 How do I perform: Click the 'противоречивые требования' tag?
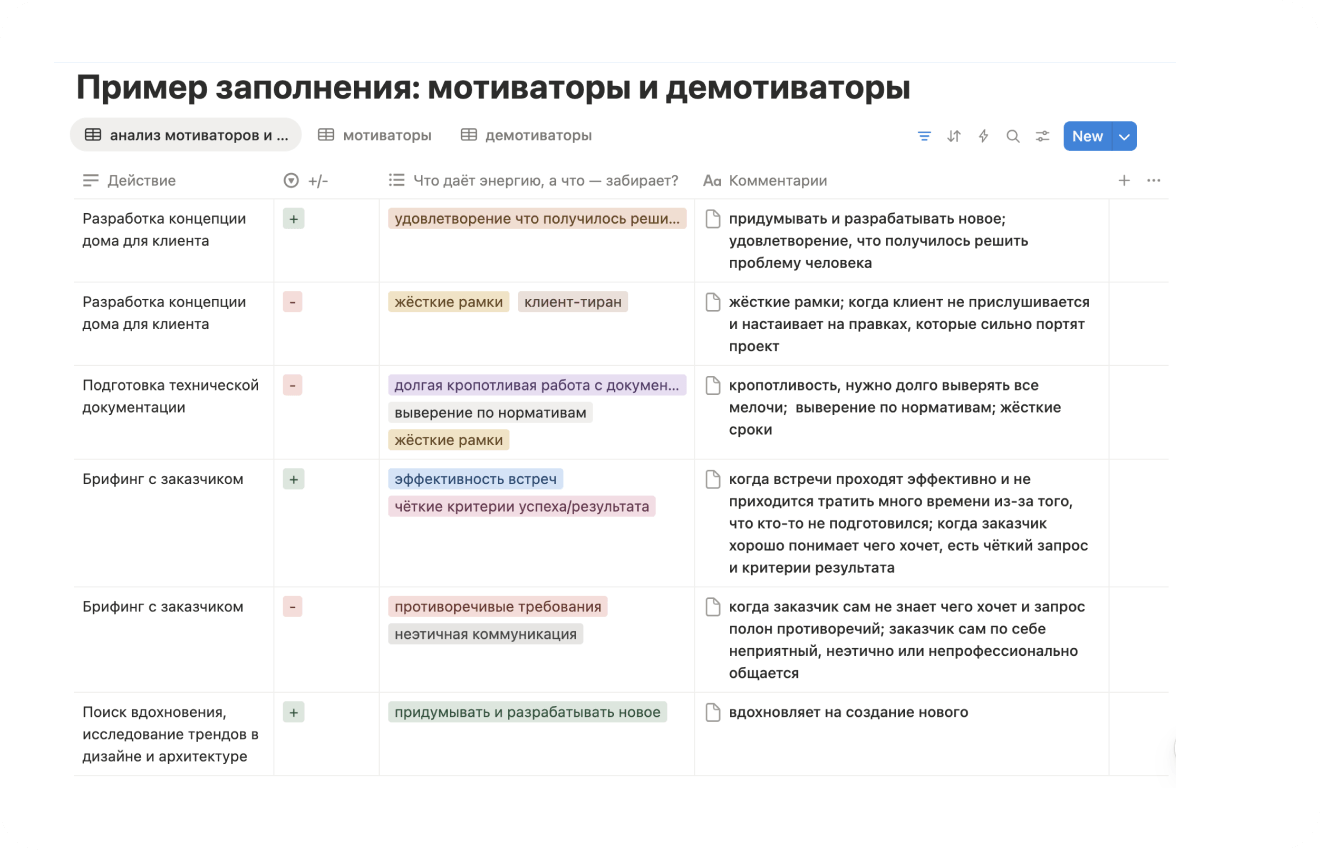point(498,607)
